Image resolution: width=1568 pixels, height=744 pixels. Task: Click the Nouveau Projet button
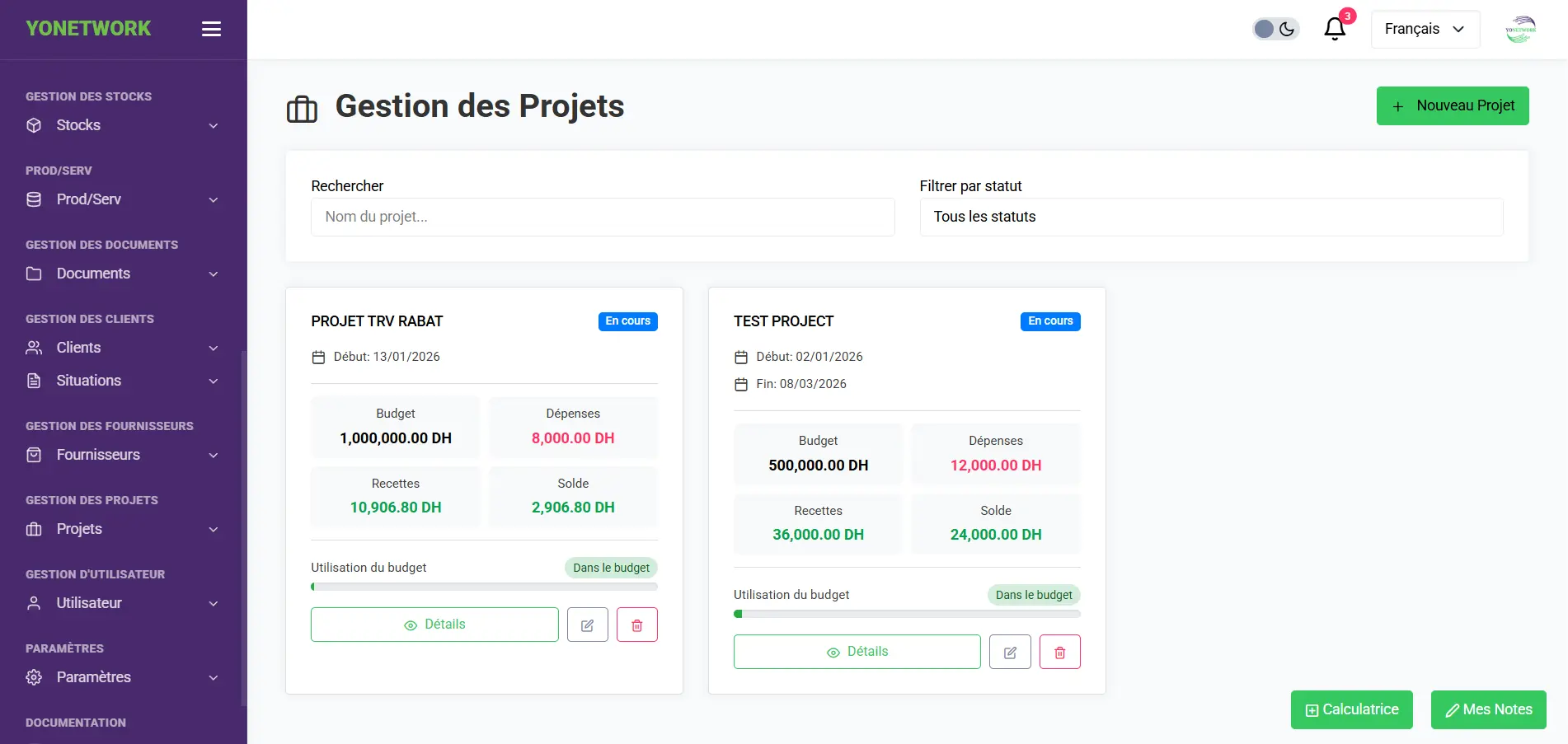tap(1453, 105)
